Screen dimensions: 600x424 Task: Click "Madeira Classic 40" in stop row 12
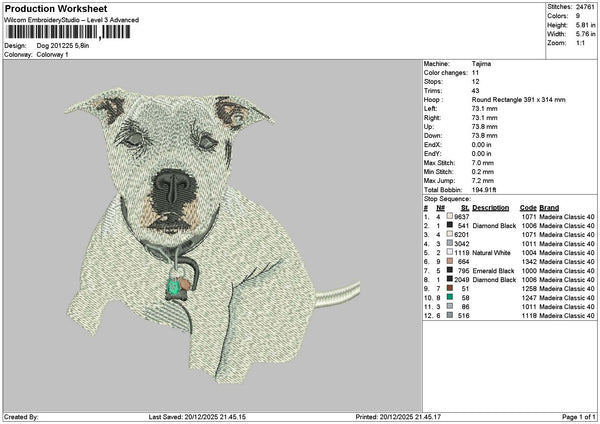coord(567,316)
